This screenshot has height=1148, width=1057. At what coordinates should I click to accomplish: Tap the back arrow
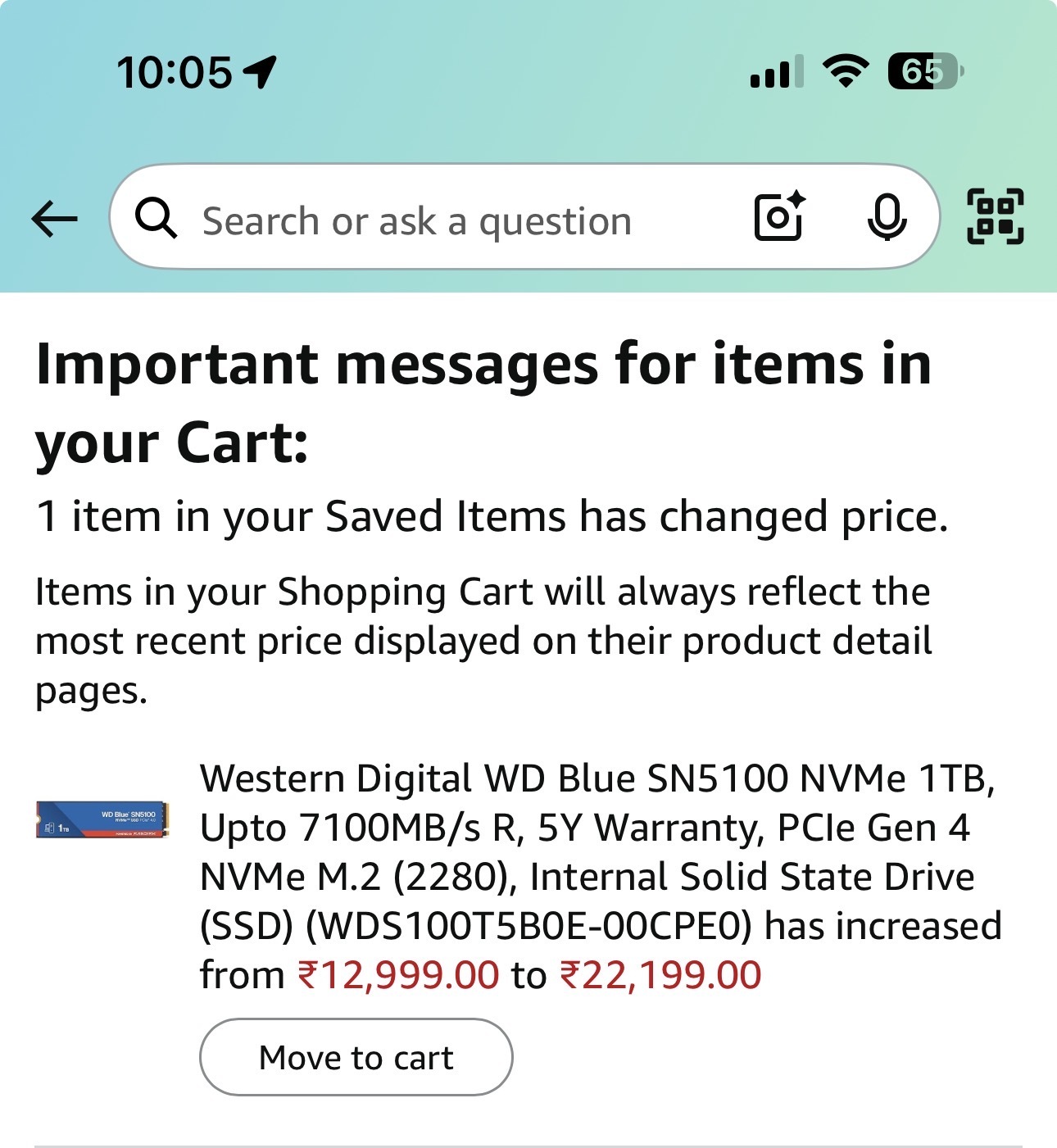(x=54, y=219)
